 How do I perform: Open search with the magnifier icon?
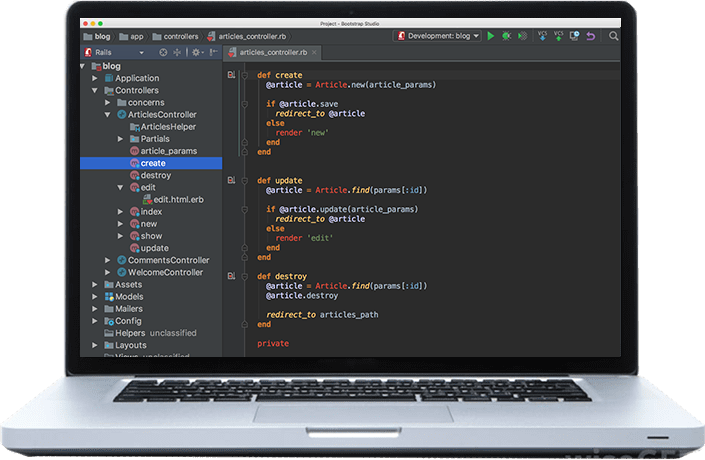tap(615, 36)
